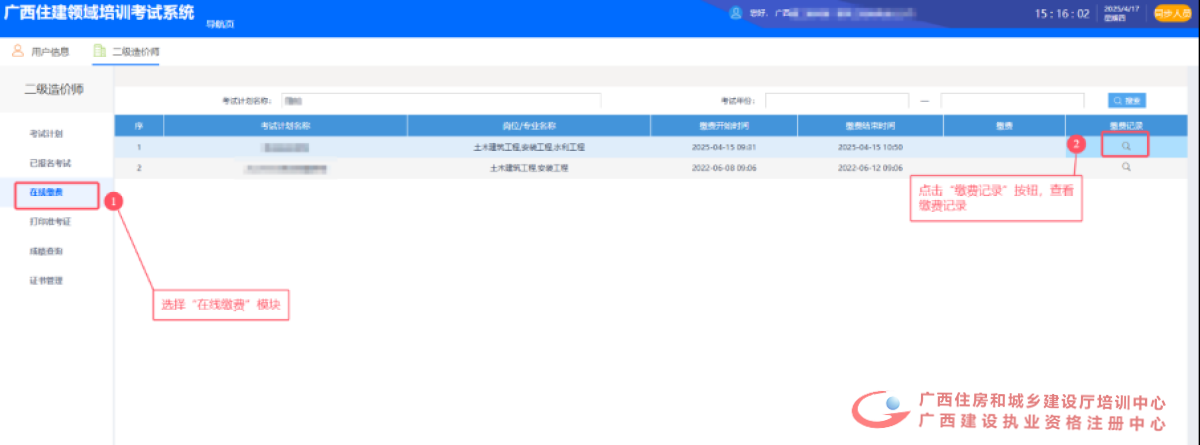This screenshot has width=1200, height=445.
Task: Open 证书管理 in the sidebar
Action: [47, 280]
